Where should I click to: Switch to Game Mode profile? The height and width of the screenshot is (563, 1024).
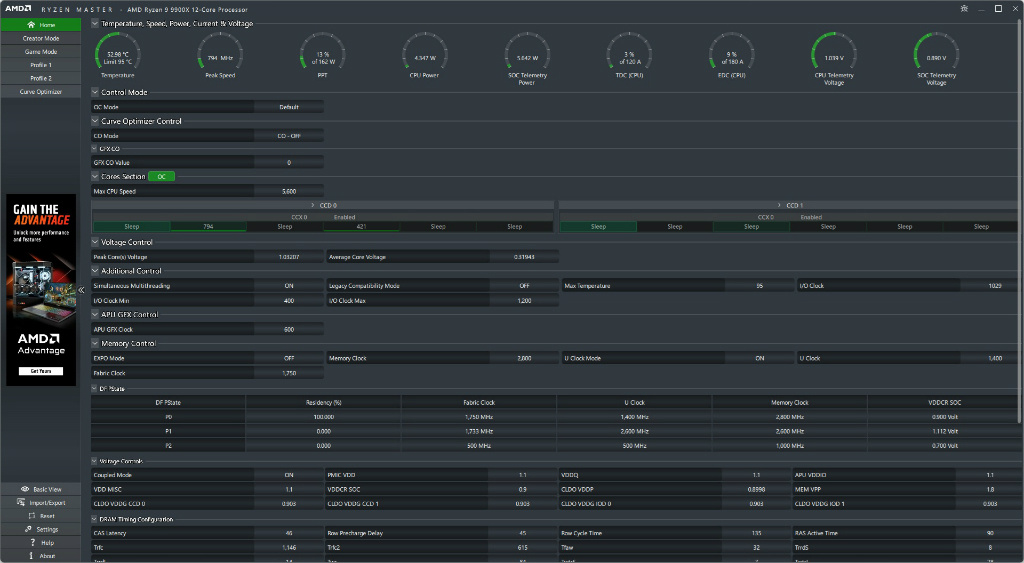[x=40, y=52]
